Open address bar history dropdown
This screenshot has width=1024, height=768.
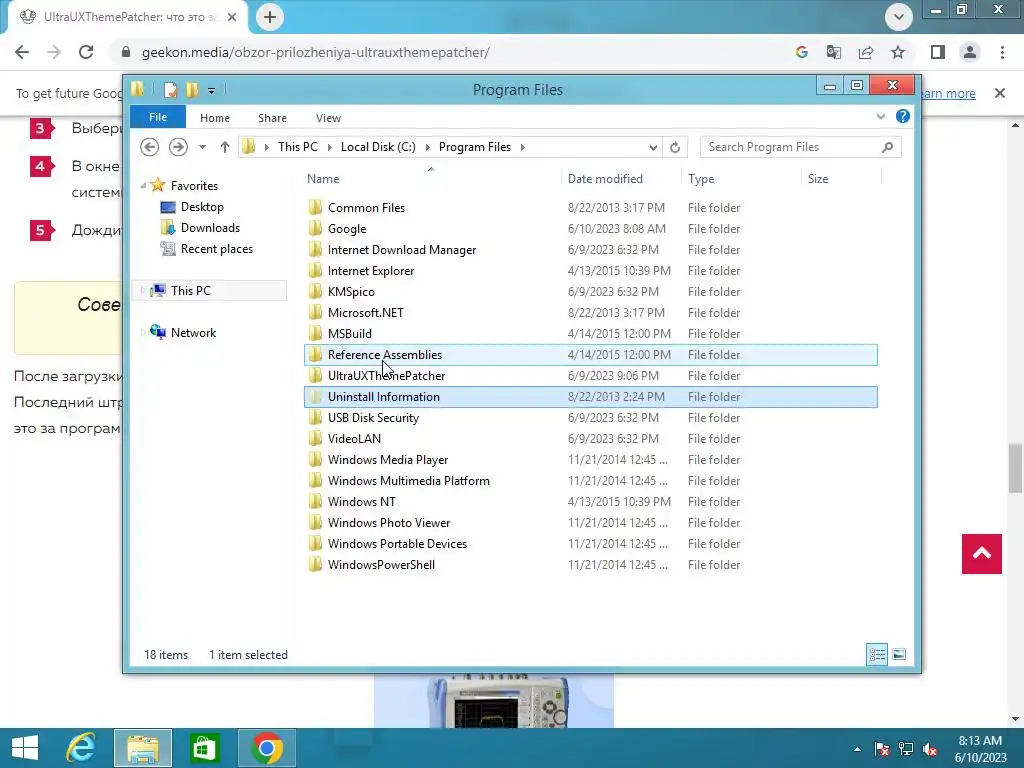click(x=653, y=148)
